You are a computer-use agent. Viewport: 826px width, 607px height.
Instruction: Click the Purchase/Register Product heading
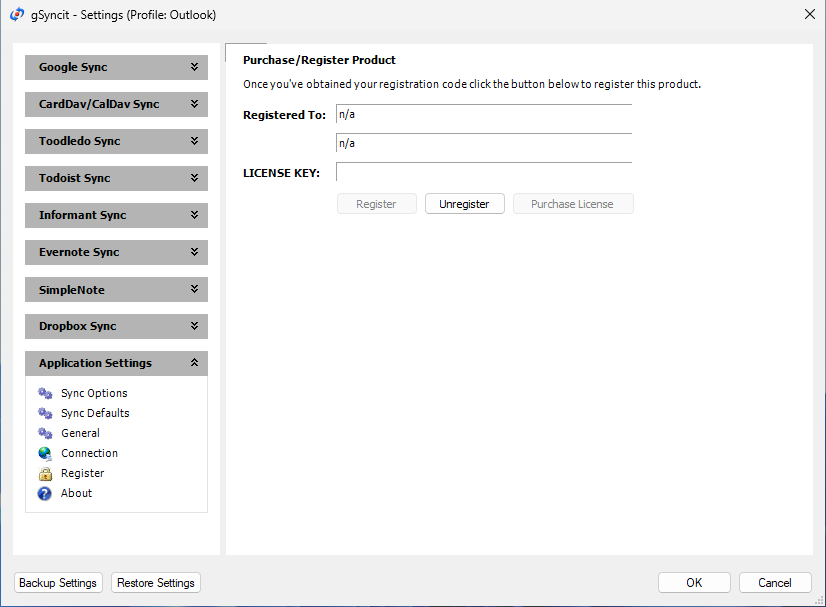click(319, 60)
